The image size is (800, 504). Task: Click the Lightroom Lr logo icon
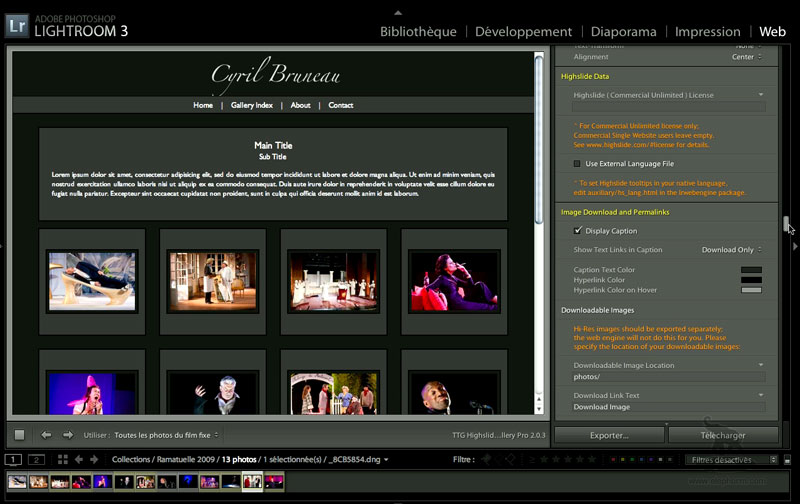pyautogui.click(x=17, y=26)
